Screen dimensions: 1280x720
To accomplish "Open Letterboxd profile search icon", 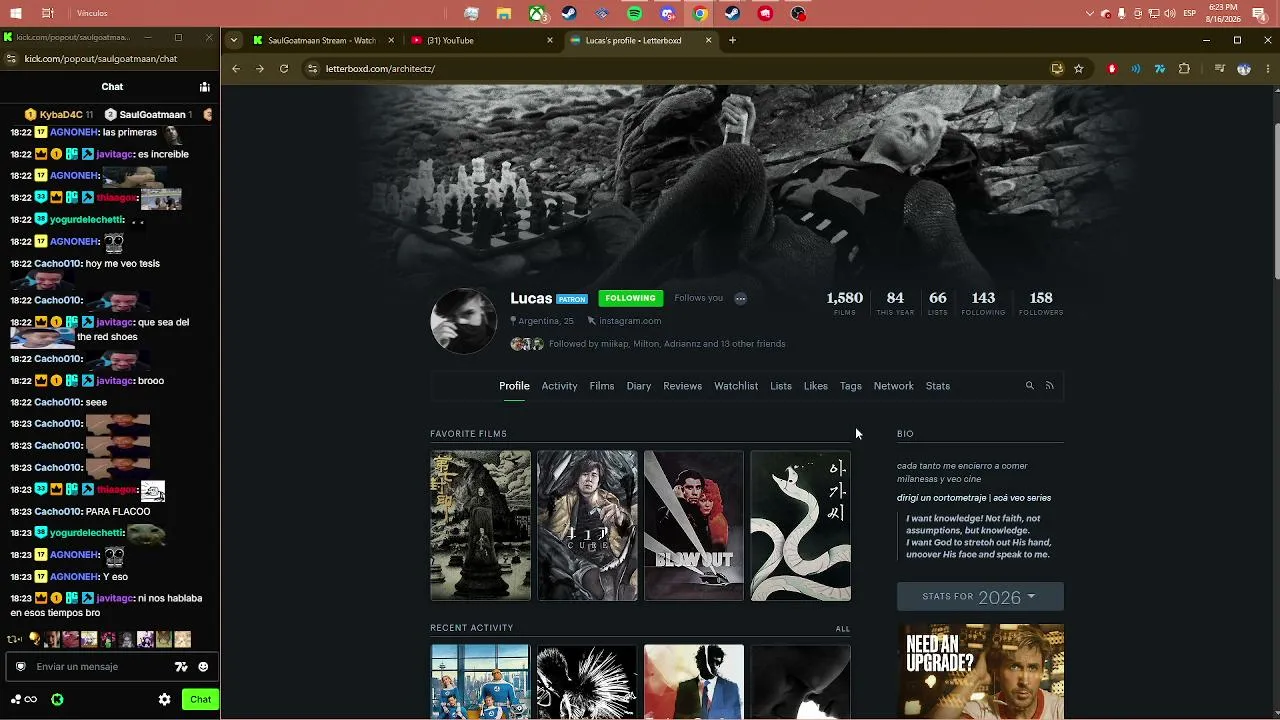I will (1029, 386).
